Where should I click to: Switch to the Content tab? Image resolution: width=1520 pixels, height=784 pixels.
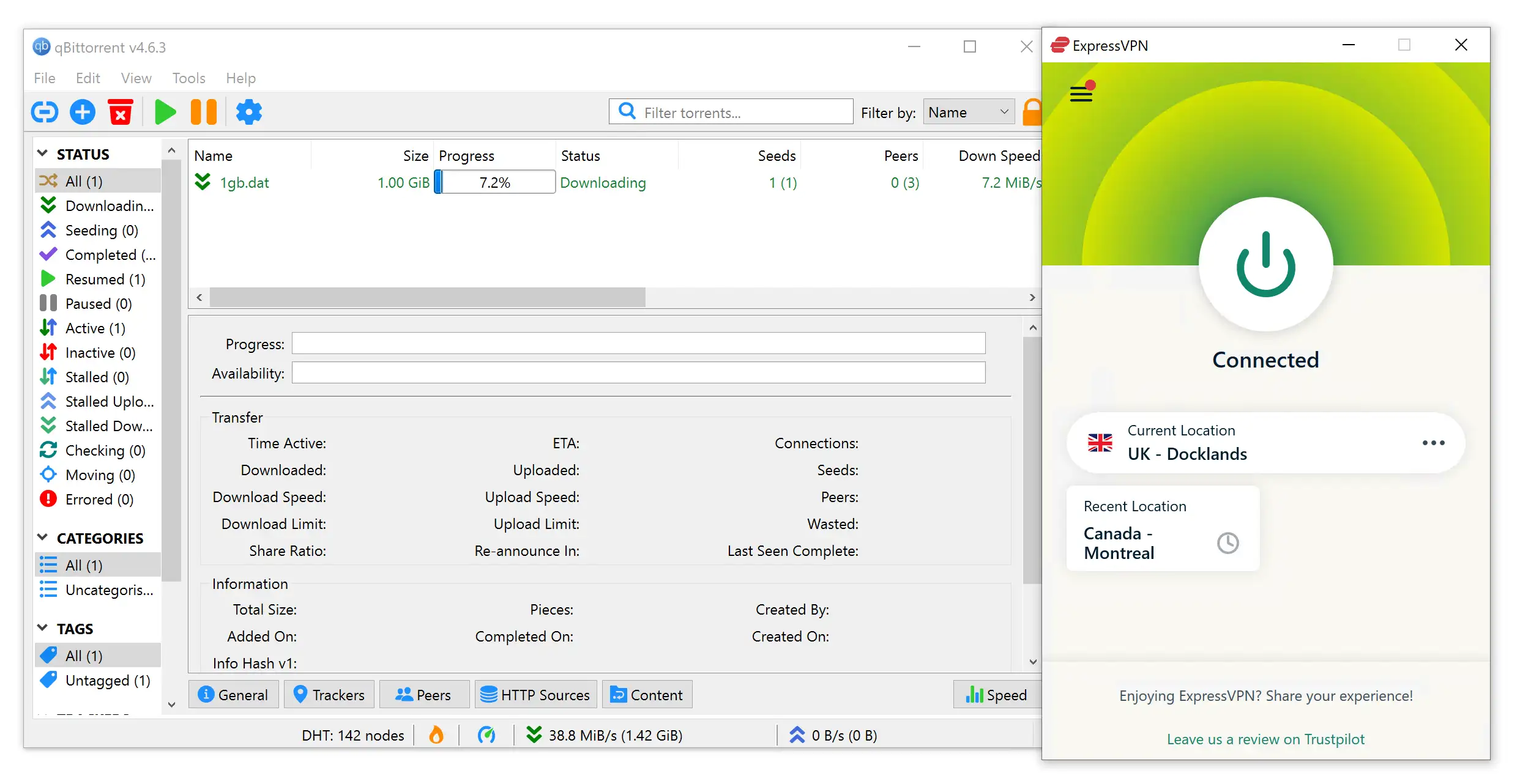pyautogui.click(x=647, y=694)
